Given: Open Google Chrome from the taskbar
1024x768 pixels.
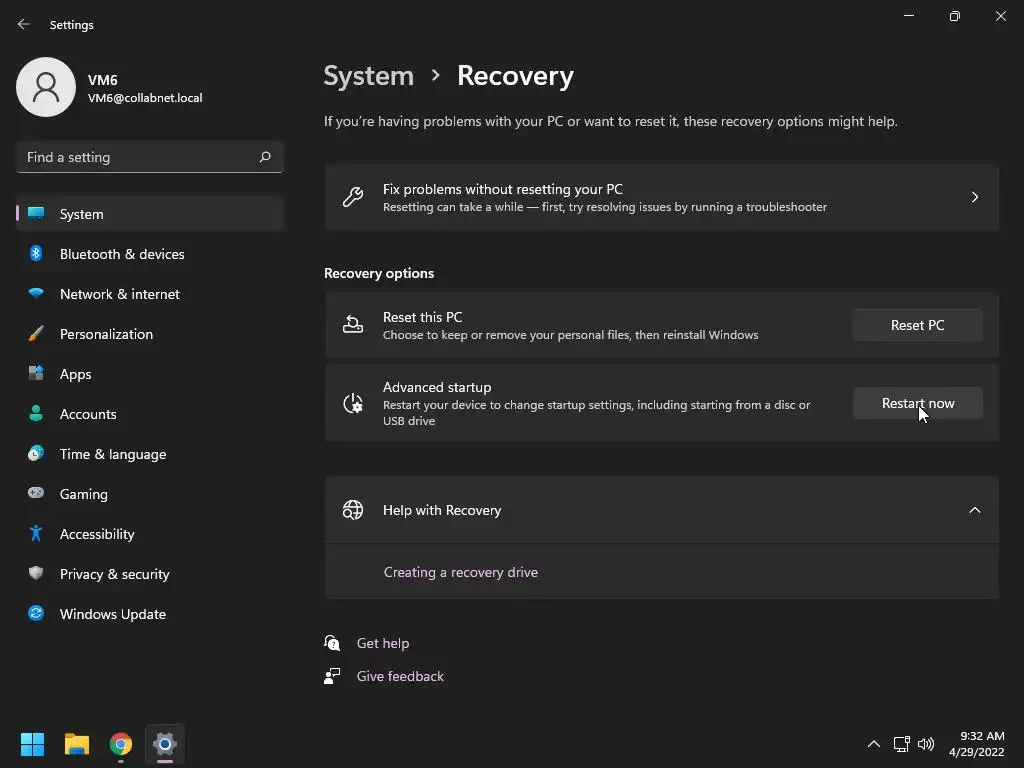Looking at the screenshot, I should [121, 744].
